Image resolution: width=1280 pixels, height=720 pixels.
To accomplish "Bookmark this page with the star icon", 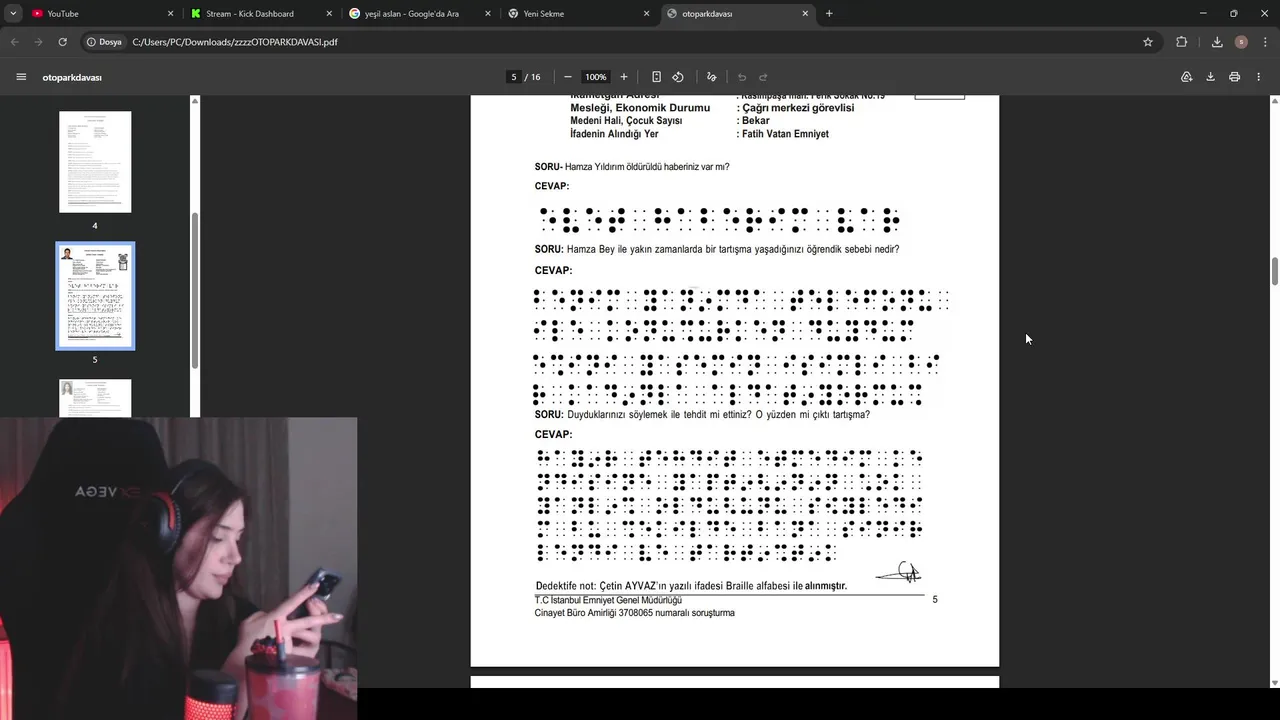I will [1148, 42].
